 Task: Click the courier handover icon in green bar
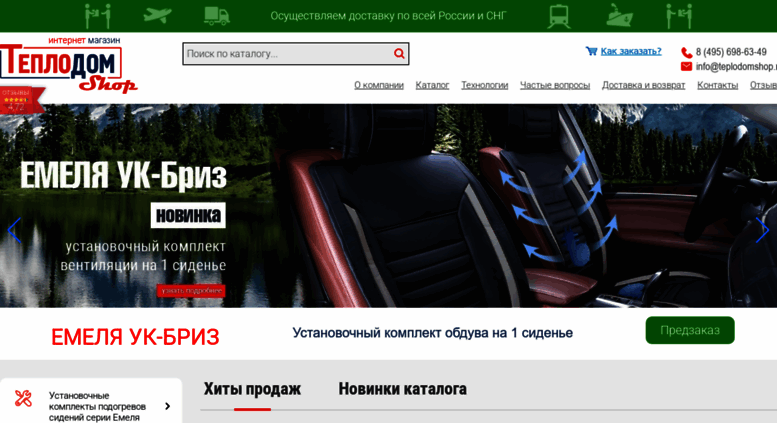click(98, 16)
